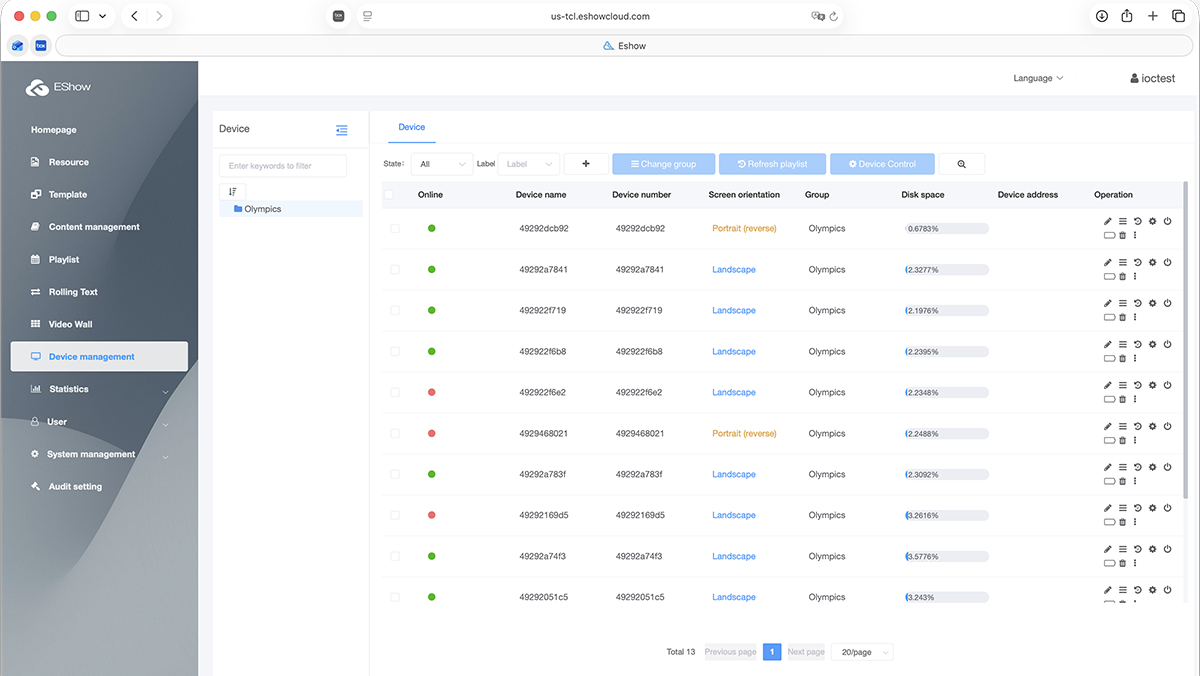Open settings gear for device 49292a74f3
1200x676 pixels.
tap(1152, 549)
